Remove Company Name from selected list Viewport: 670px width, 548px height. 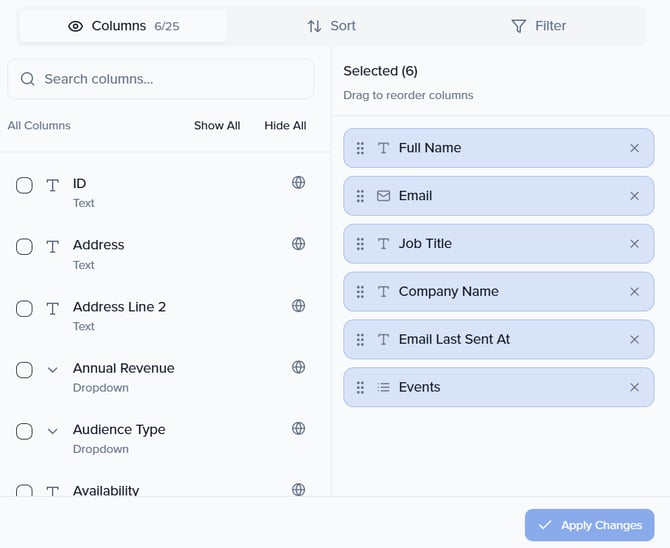[634, 292]
